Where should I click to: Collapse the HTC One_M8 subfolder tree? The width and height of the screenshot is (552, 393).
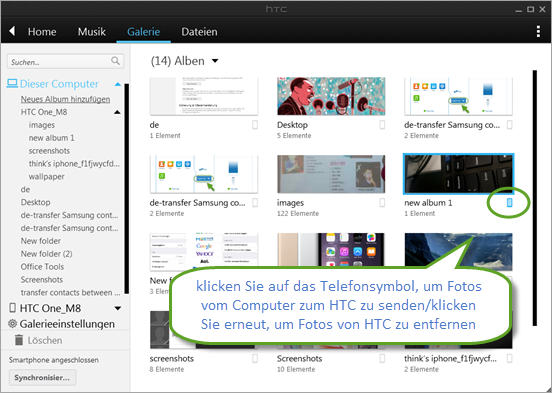click(x=117, y=112)
